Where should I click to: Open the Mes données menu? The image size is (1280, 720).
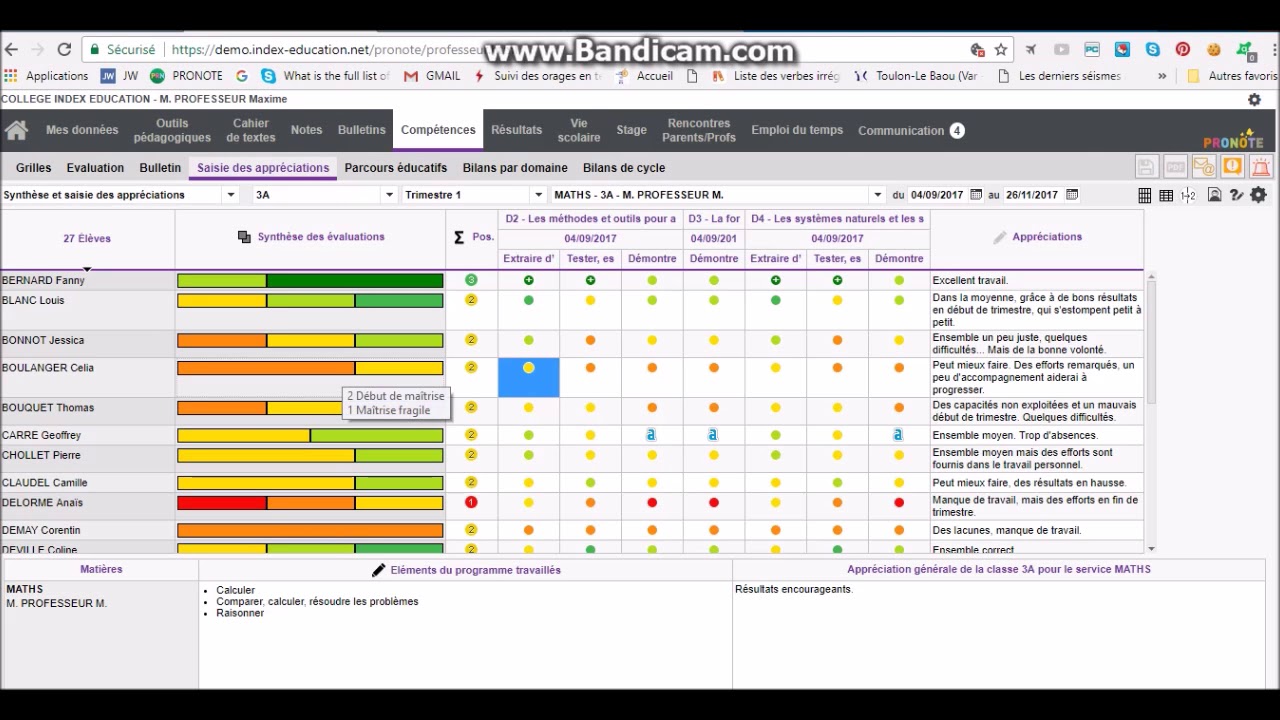point(82,130)
